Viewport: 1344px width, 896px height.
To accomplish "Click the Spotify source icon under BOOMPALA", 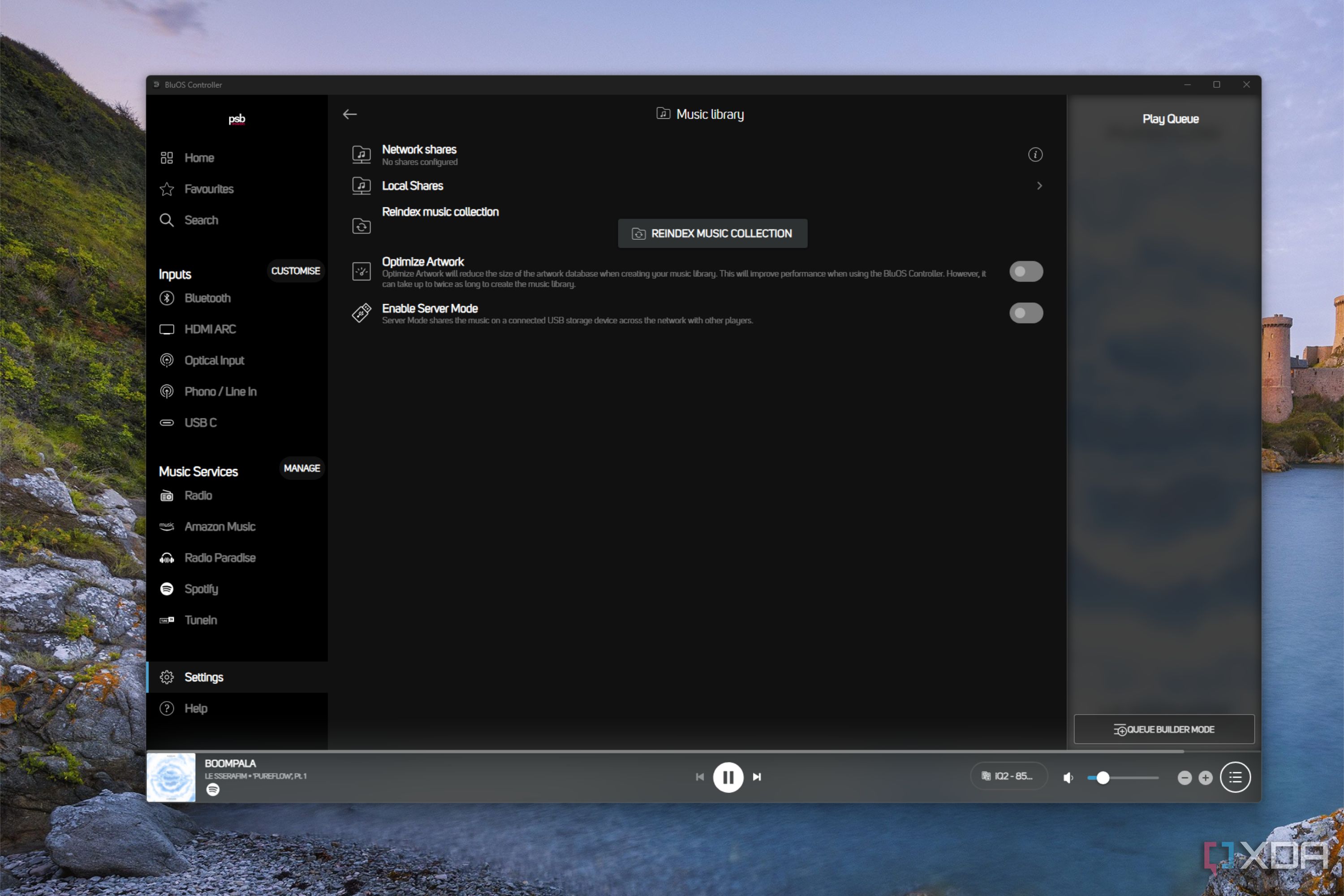I will point(212,790).
